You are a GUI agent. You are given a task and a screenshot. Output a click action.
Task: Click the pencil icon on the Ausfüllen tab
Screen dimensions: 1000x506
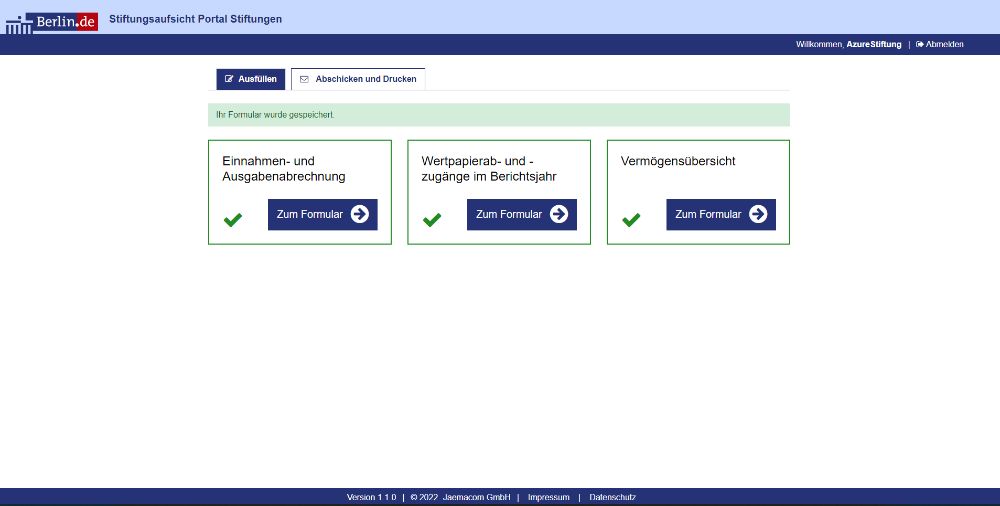[x=229, y=79]
